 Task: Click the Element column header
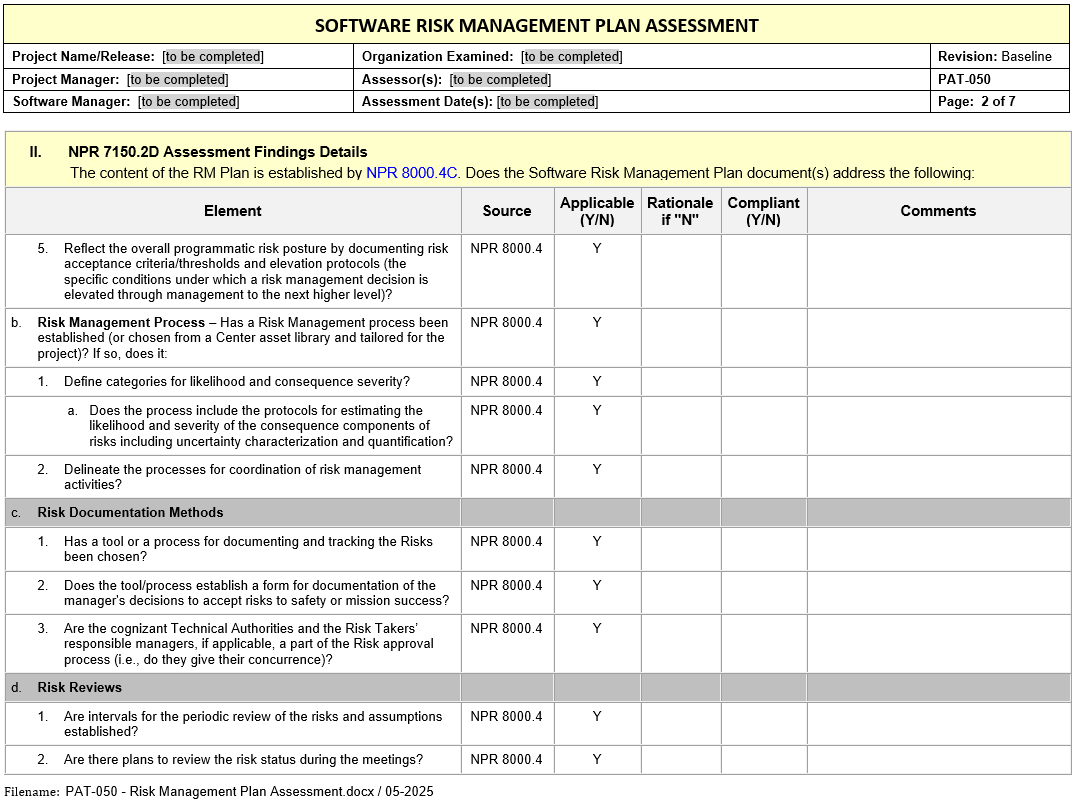pyautogui.click(x=232, y=211)
